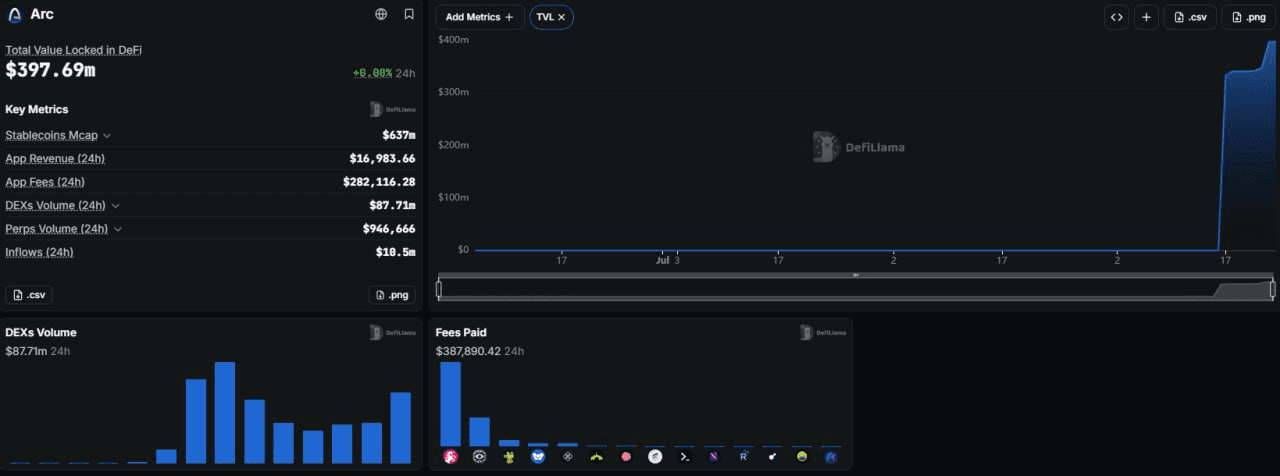
Task: Click the timeline range slider track
Action: click(855, 289)
